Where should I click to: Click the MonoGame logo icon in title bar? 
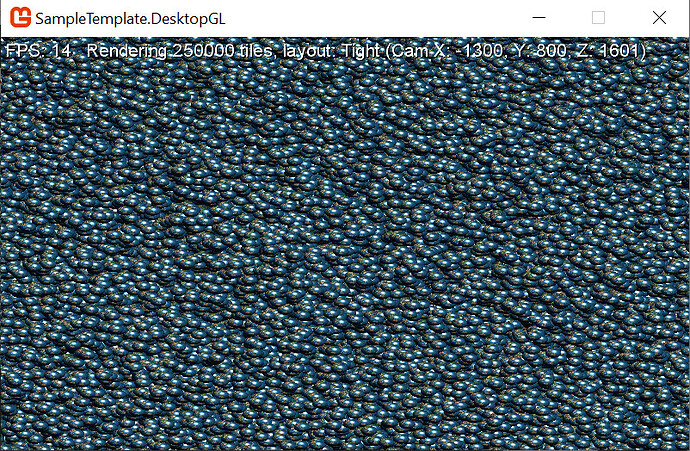(x=20, y=18)
